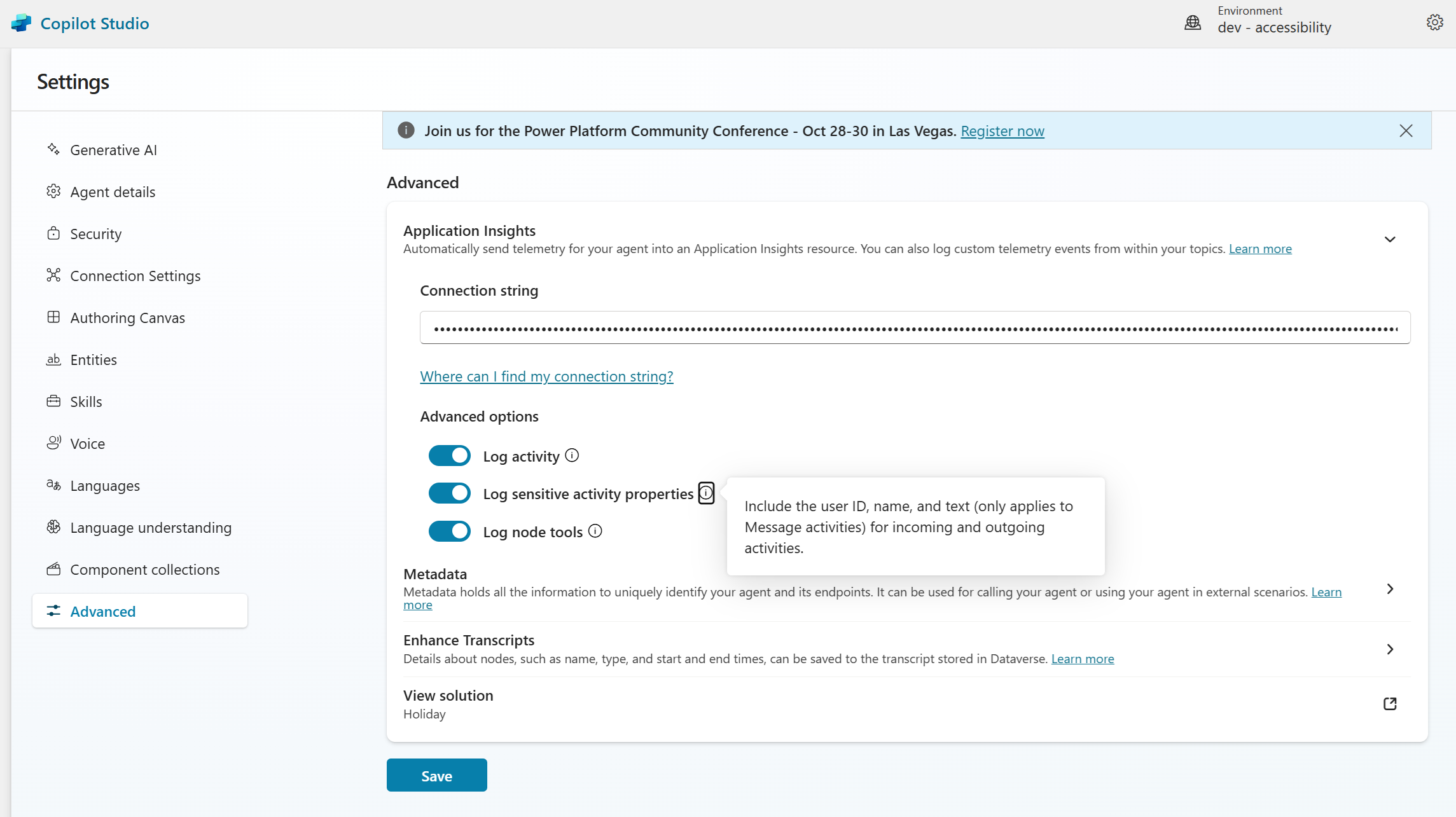
Task: Select Languages in settings navigation
Action: [105, 485]
